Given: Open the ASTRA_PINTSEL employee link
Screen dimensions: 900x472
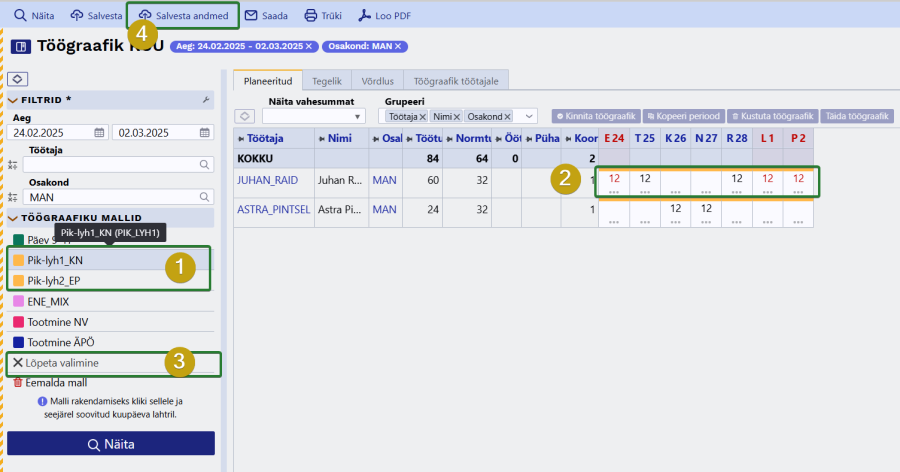Looking at the screenshot, I should (274, 210).
